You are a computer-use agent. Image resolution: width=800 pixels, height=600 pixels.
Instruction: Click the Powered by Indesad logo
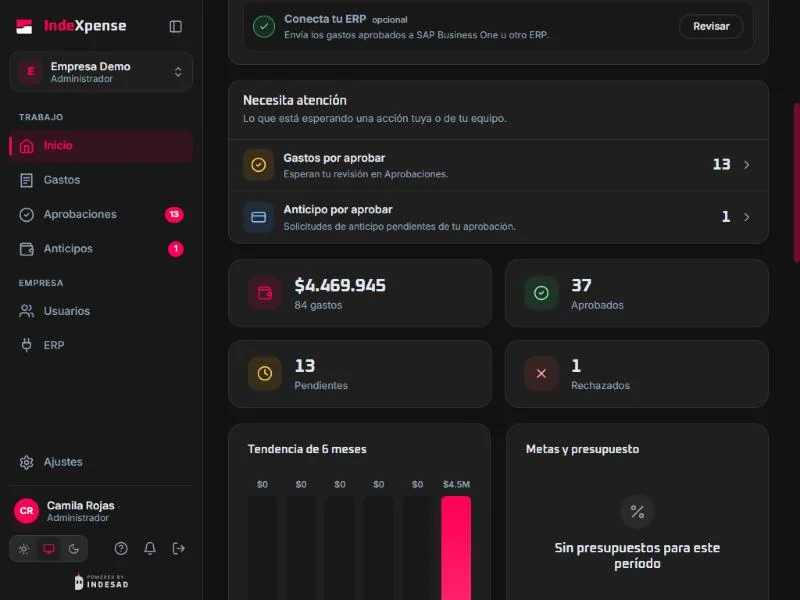(x=101, y=582)
